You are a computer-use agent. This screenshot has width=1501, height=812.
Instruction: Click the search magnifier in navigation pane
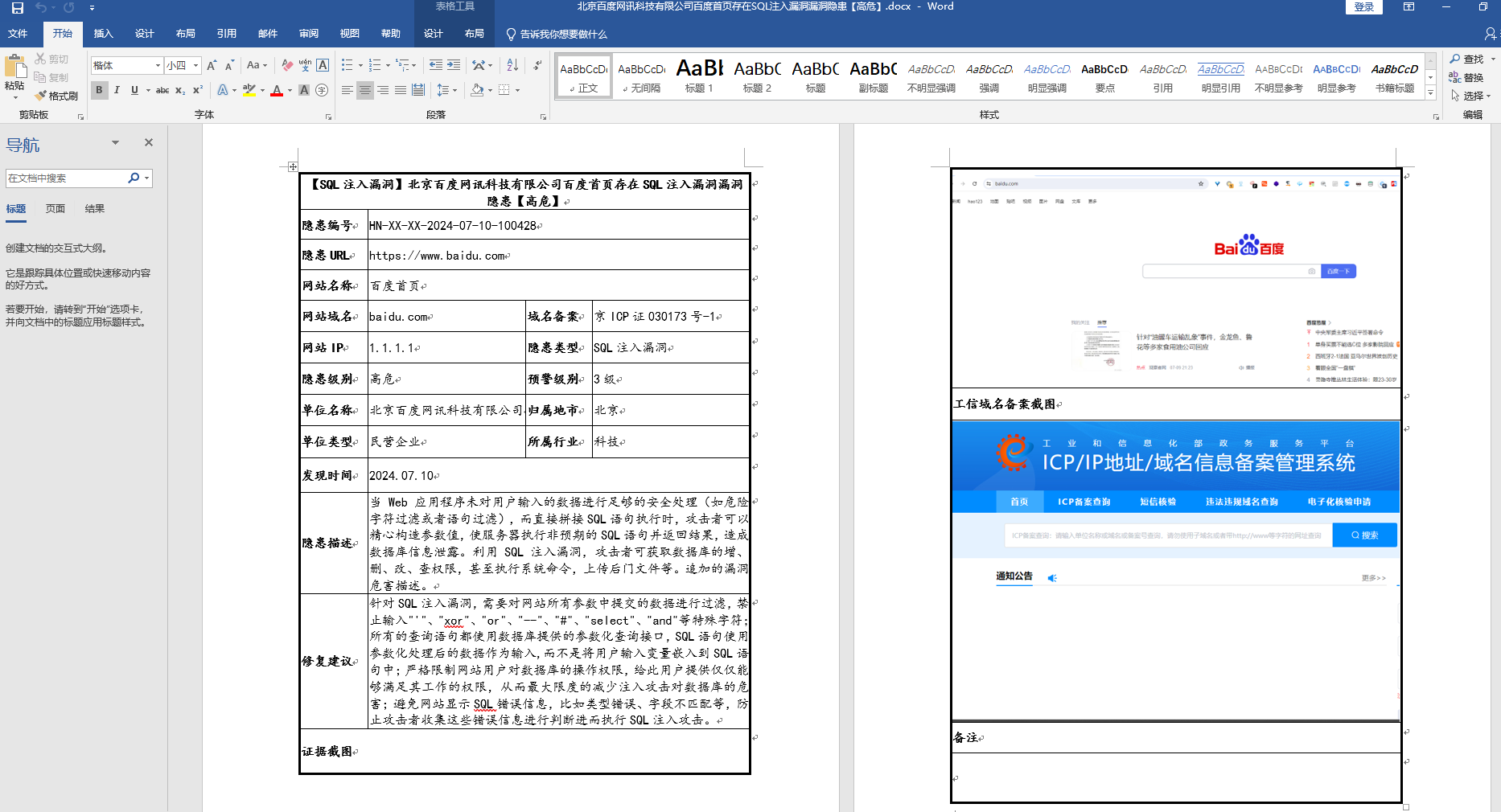134,178
